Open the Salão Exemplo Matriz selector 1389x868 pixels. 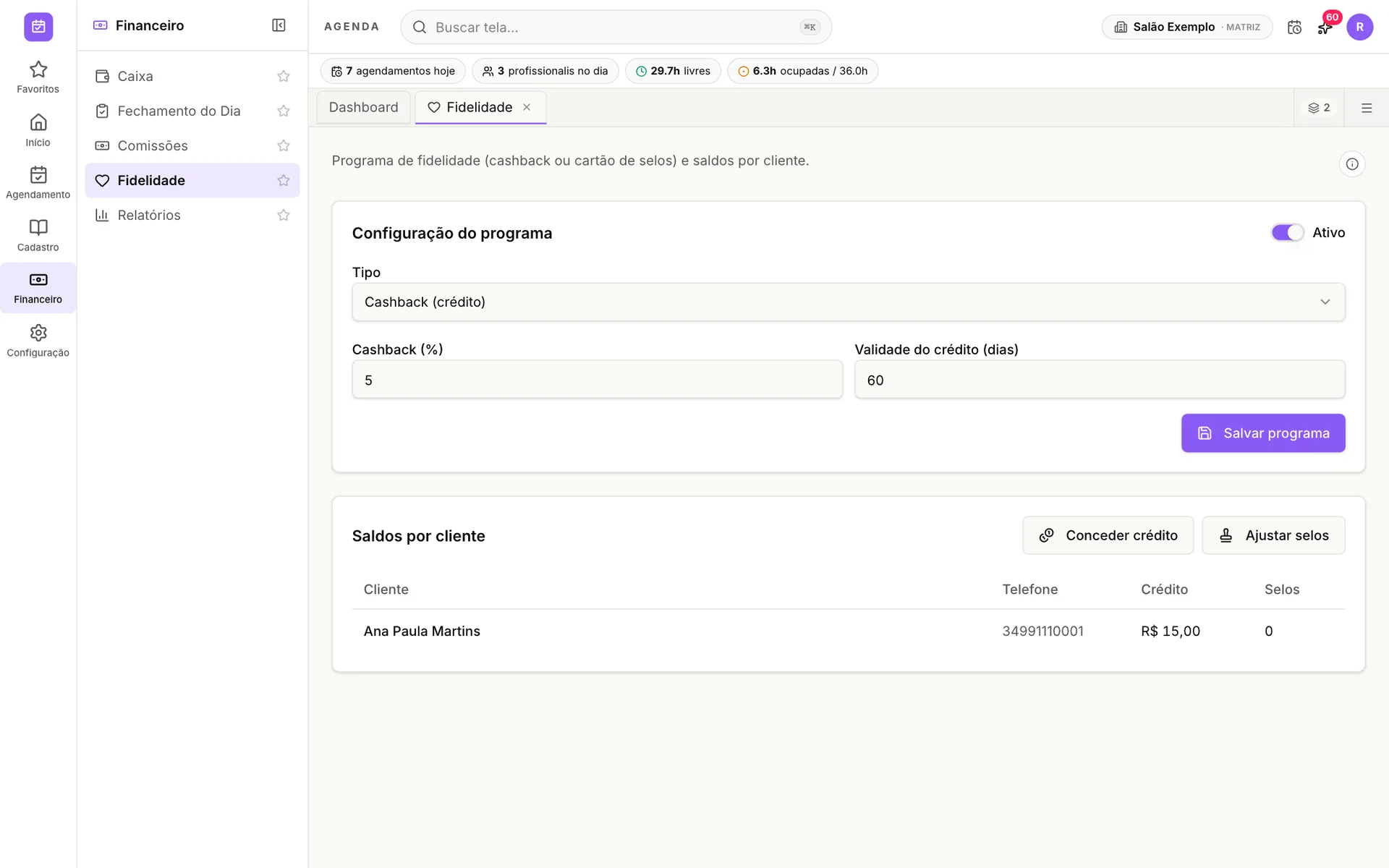[1186, 27]
